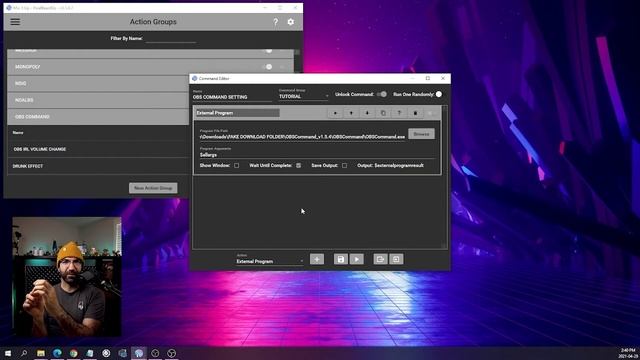Import actions into the Command Editor
640x360 pixels.
pos(396,259)
